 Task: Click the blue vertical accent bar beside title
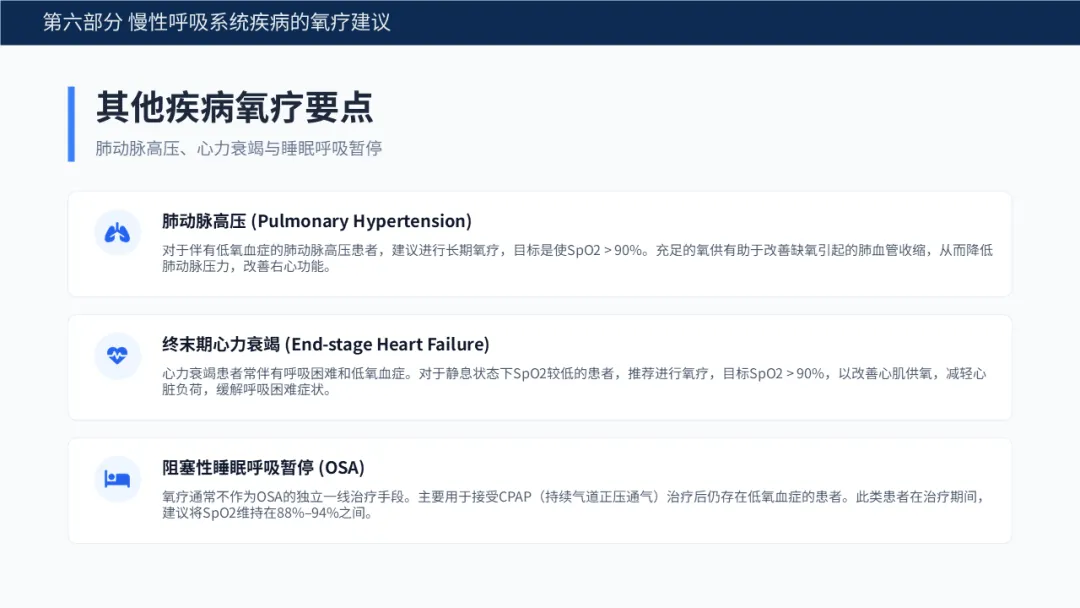(71, 123)
